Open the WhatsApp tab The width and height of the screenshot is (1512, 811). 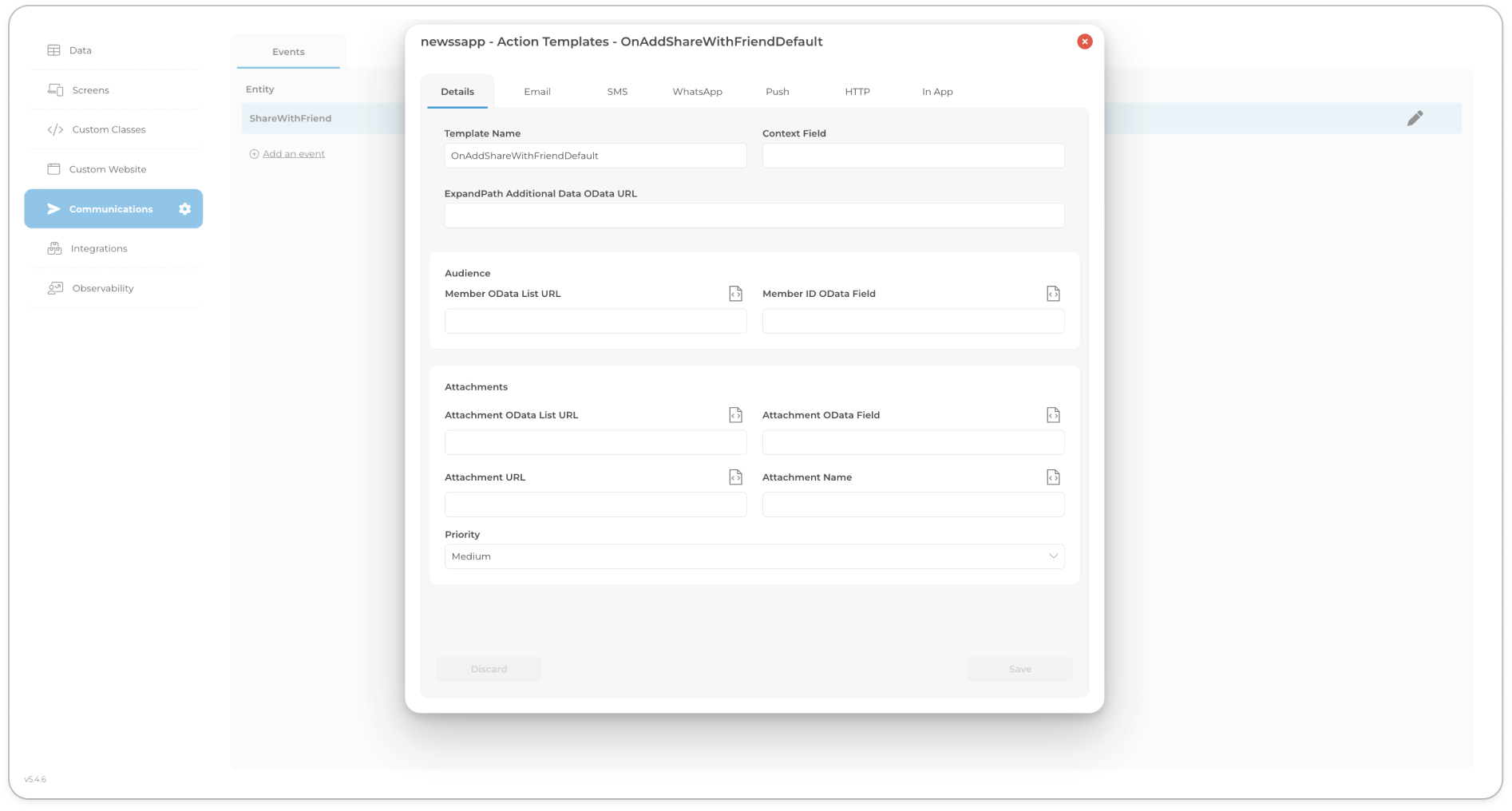tap(697, 92)
